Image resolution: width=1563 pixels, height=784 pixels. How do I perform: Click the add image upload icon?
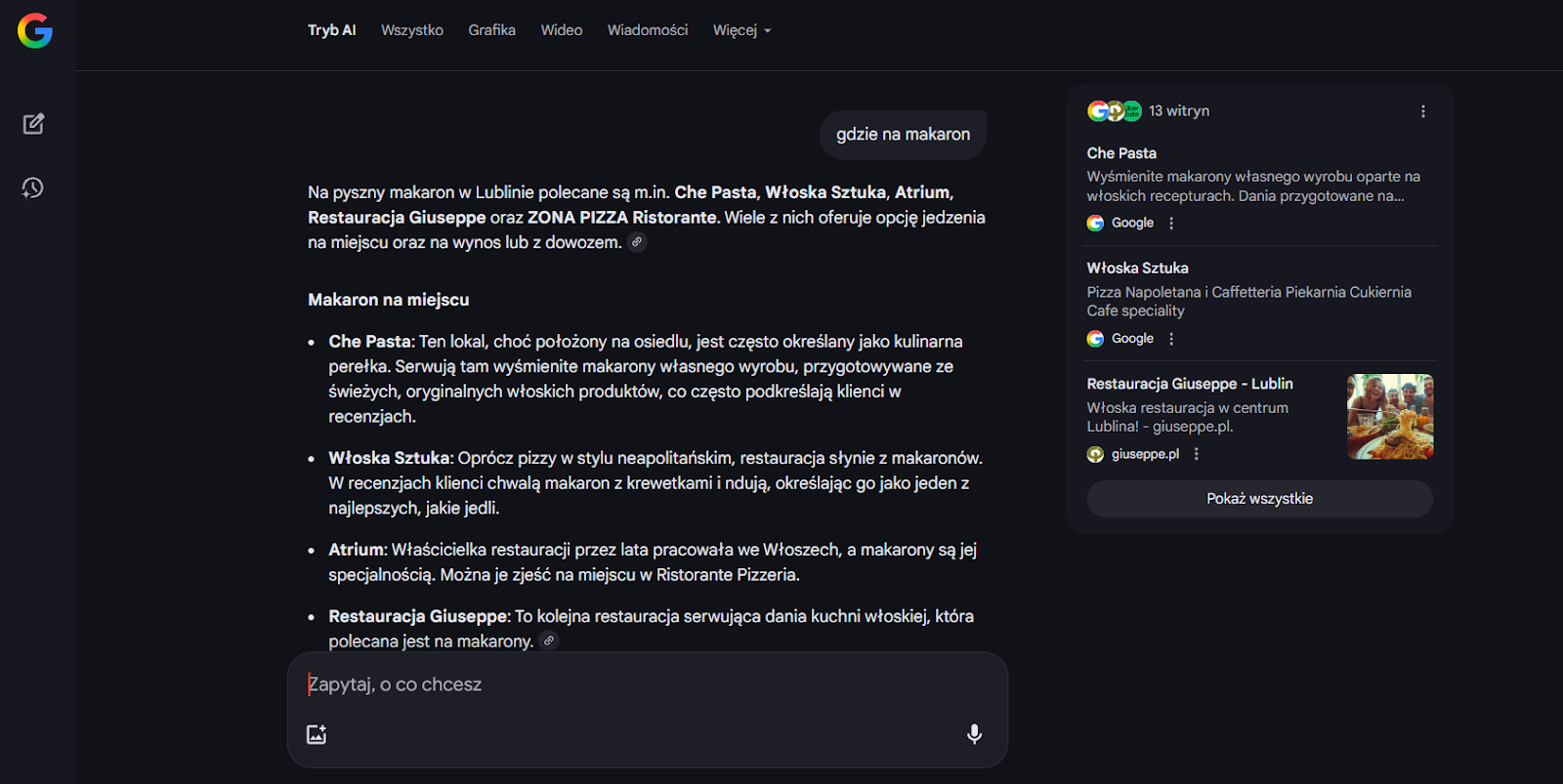[x=317, y=734]
